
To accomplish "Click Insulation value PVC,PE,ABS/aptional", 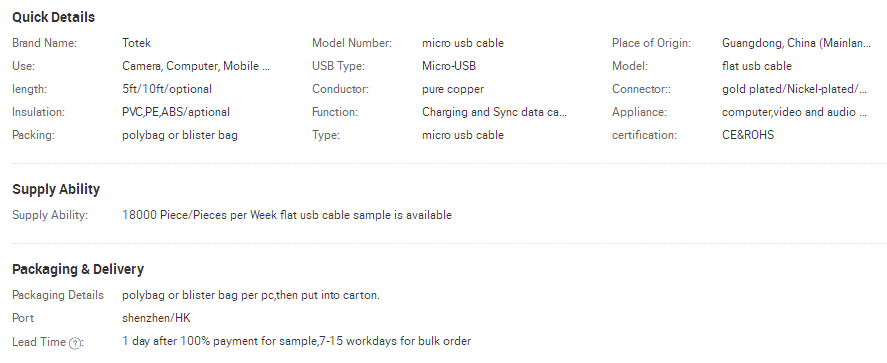I will pyautogui.click(x=176, y=112).
